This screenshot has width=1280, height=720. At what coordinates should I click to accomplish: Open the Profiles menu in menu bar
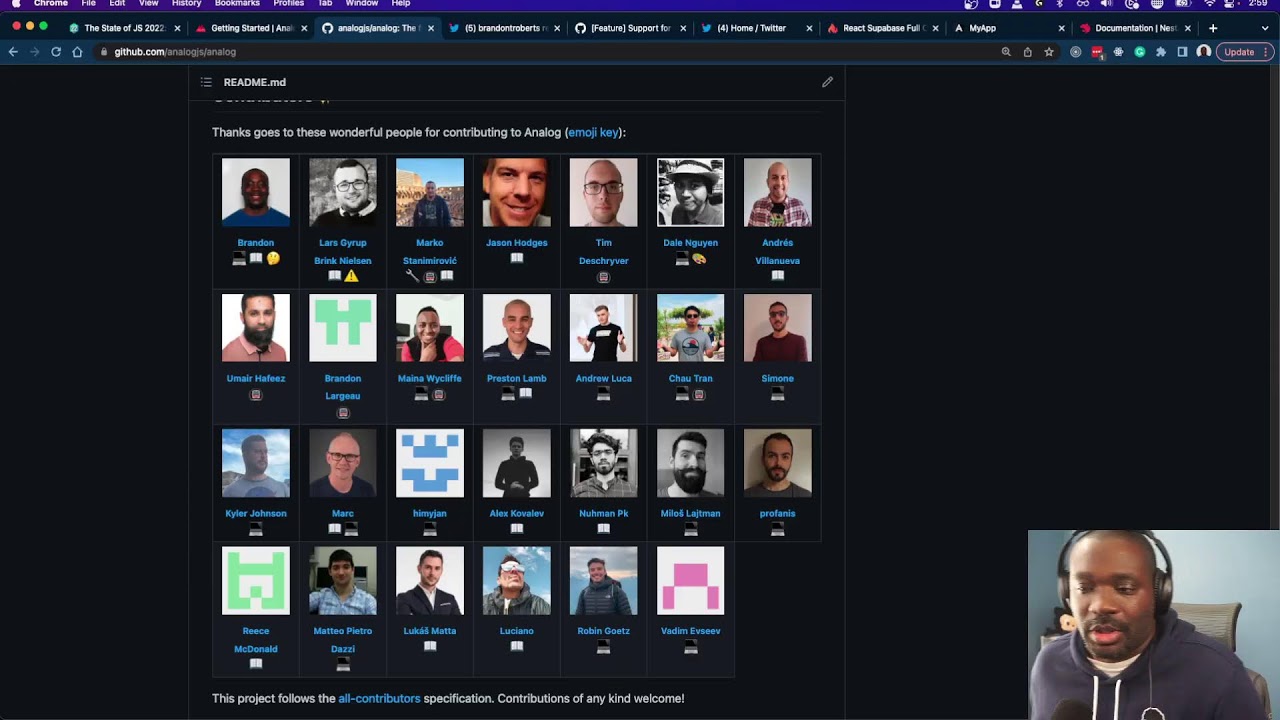(x=289, y=4)
